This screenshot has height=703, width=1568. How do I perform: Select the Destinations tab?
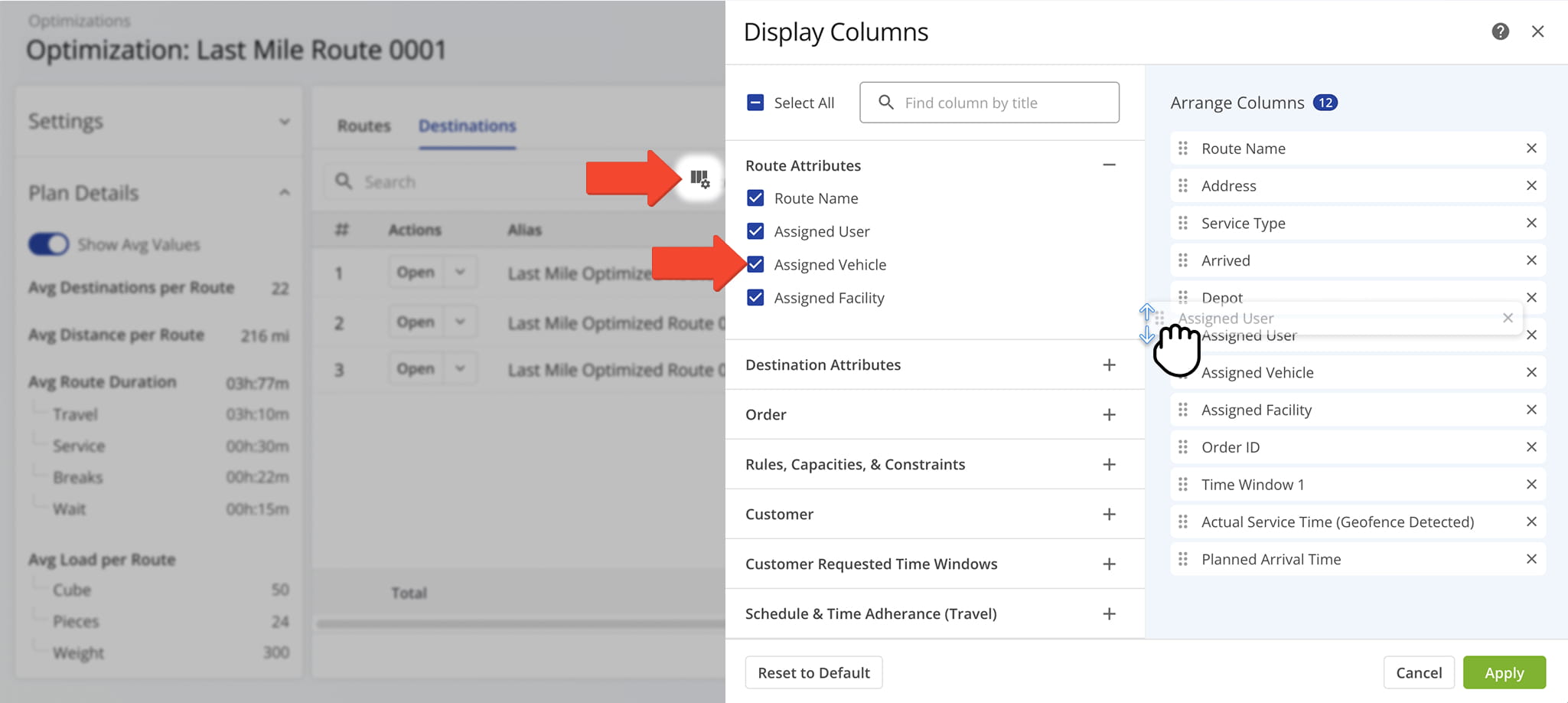pos(467,126)
